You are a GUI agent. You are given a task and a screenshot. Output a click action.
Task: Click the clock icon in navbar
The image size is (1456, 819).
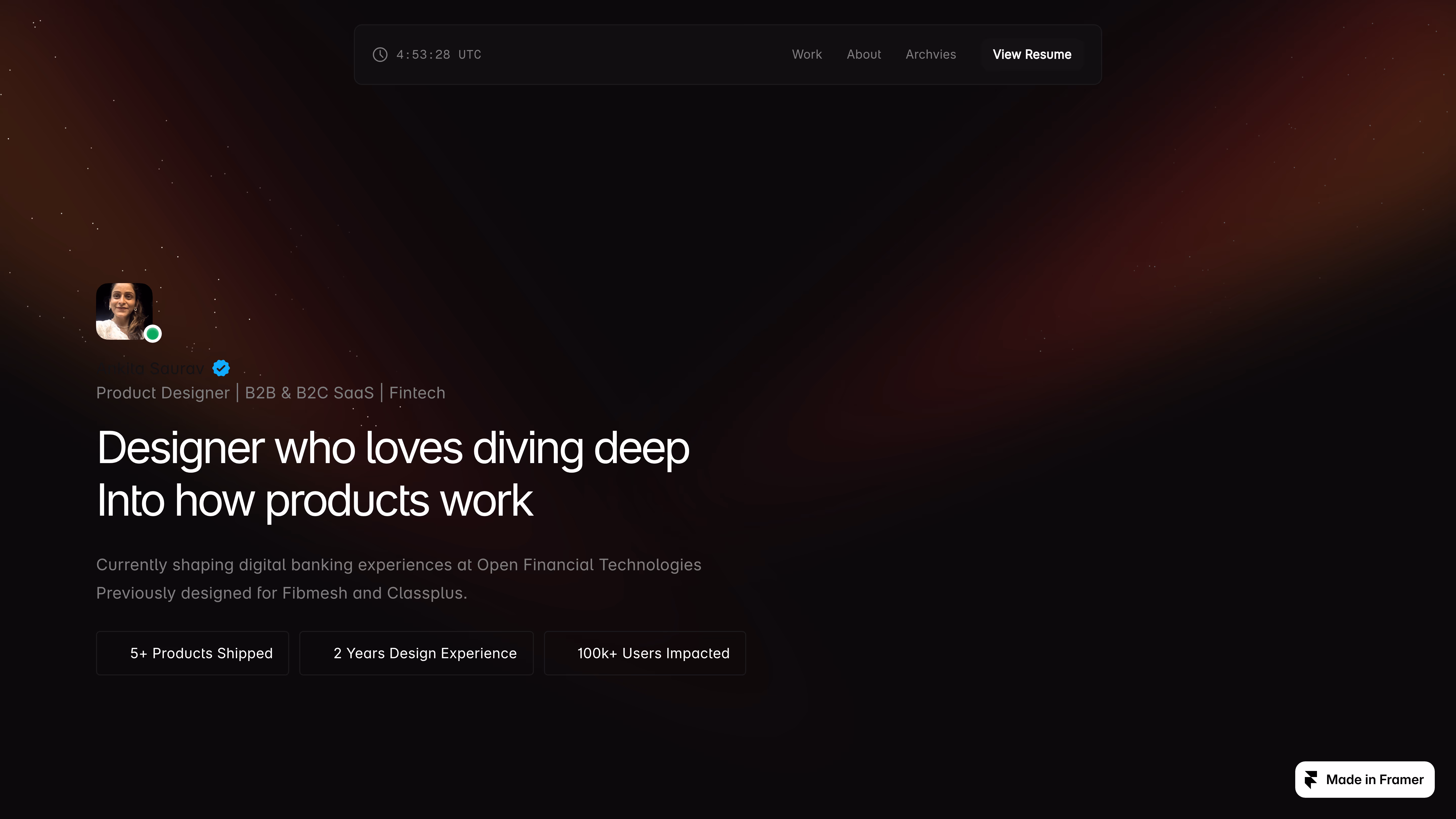pos(380,54)
